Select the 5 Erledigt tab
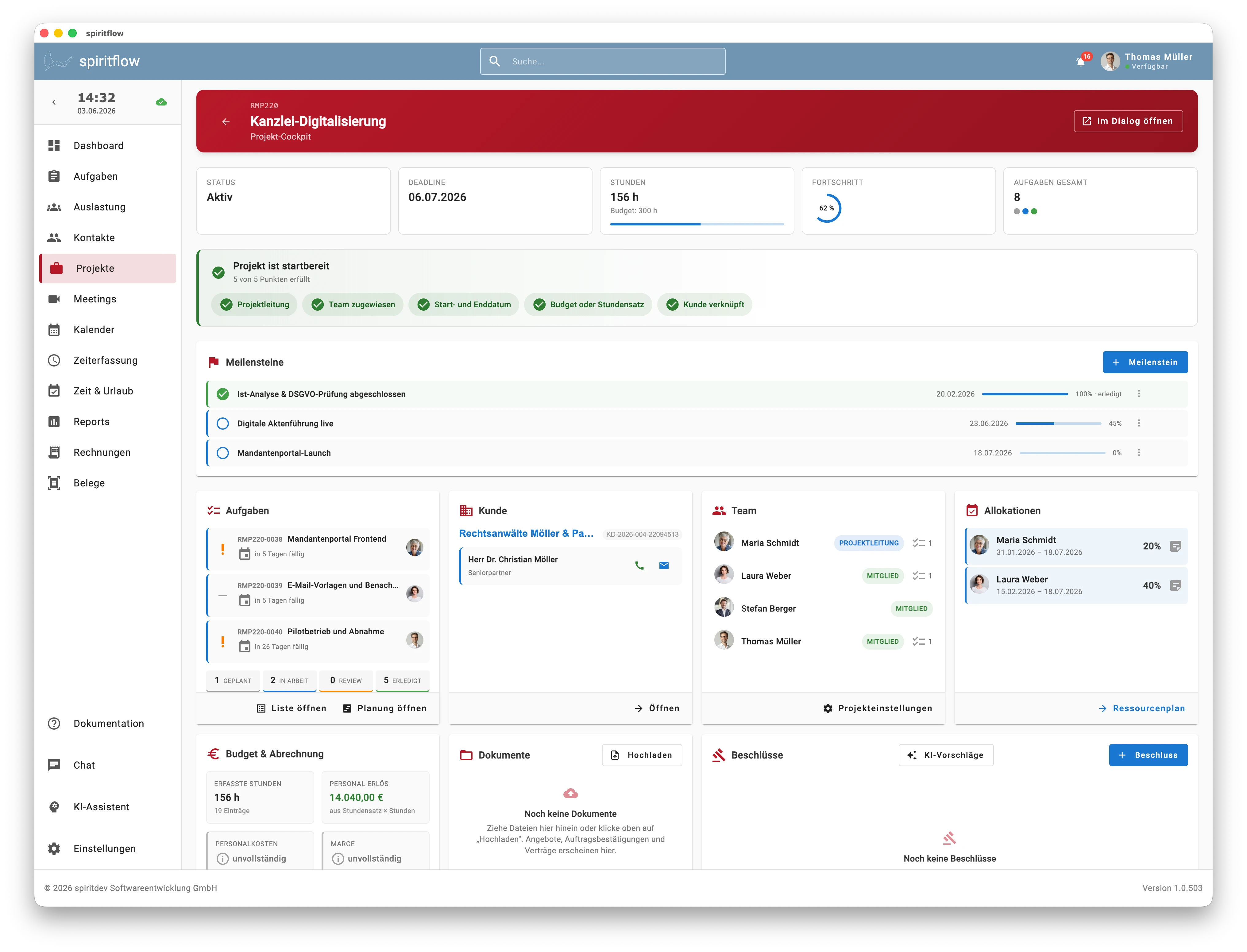This screenshot has height=952, width=1247. [x=403, y=681]
